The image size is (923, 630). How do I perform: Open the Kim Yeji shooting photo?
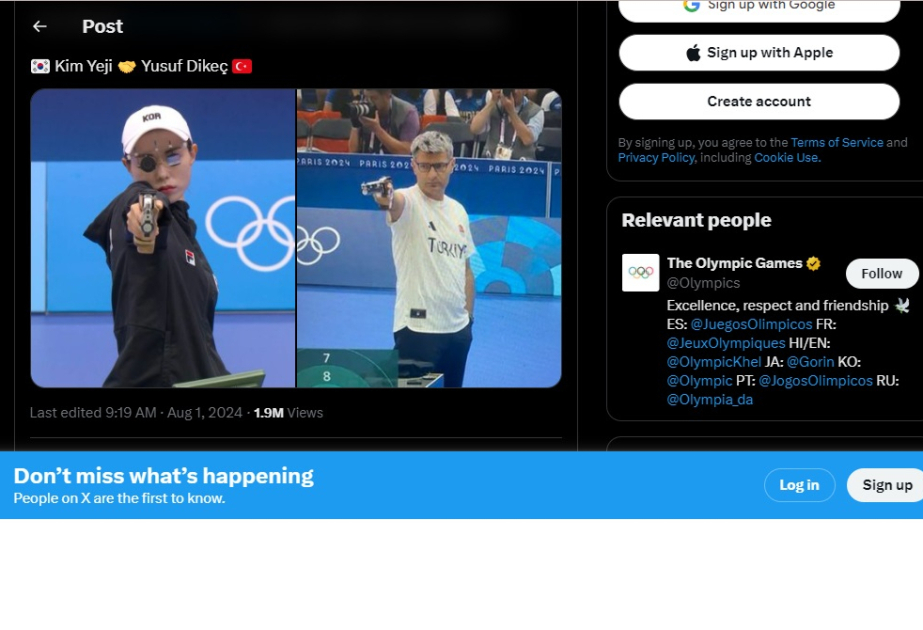click(x=162, y=238)
